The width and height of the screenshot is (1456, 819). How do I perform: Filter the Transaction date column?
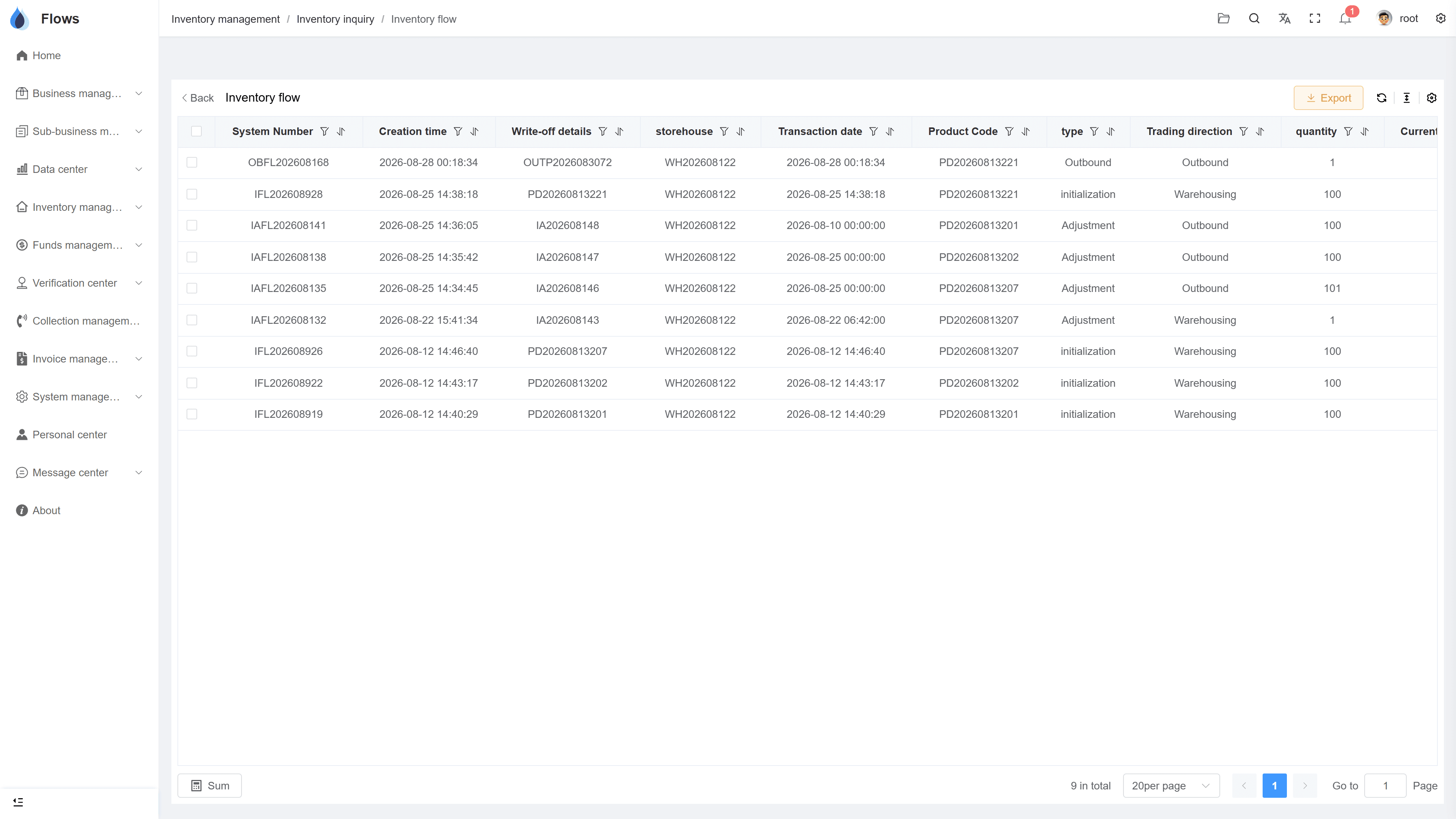873,132
